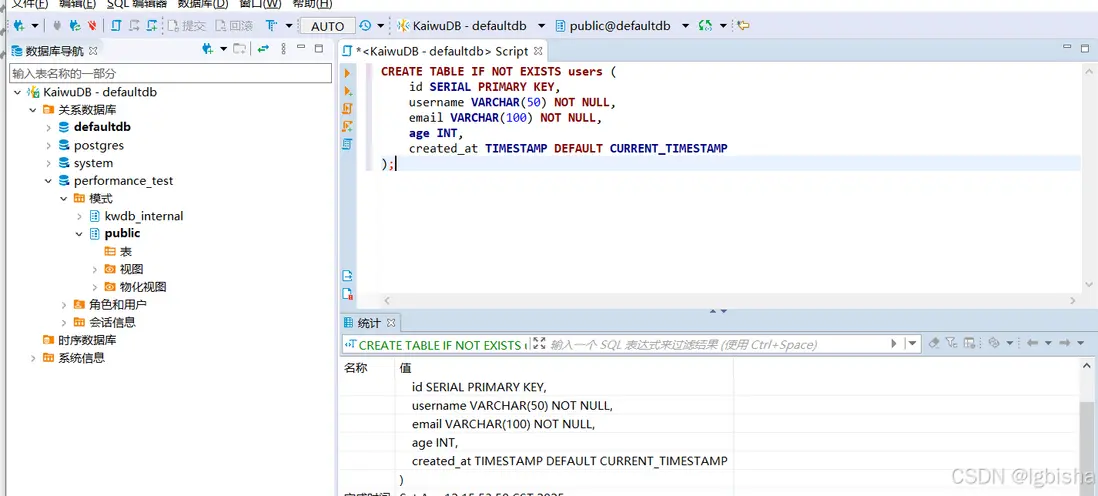
Task: Select the 表 folder under public
Action: pos(125,251)
